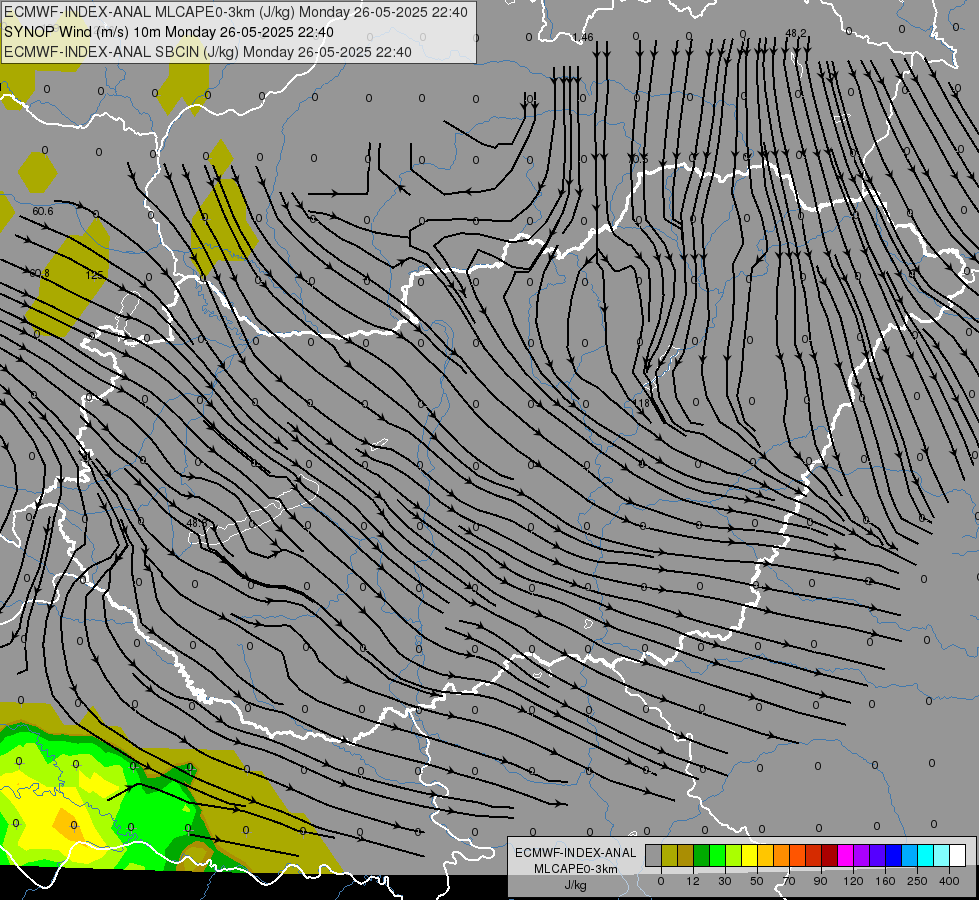Select the pure blue legend swatch

894,855
